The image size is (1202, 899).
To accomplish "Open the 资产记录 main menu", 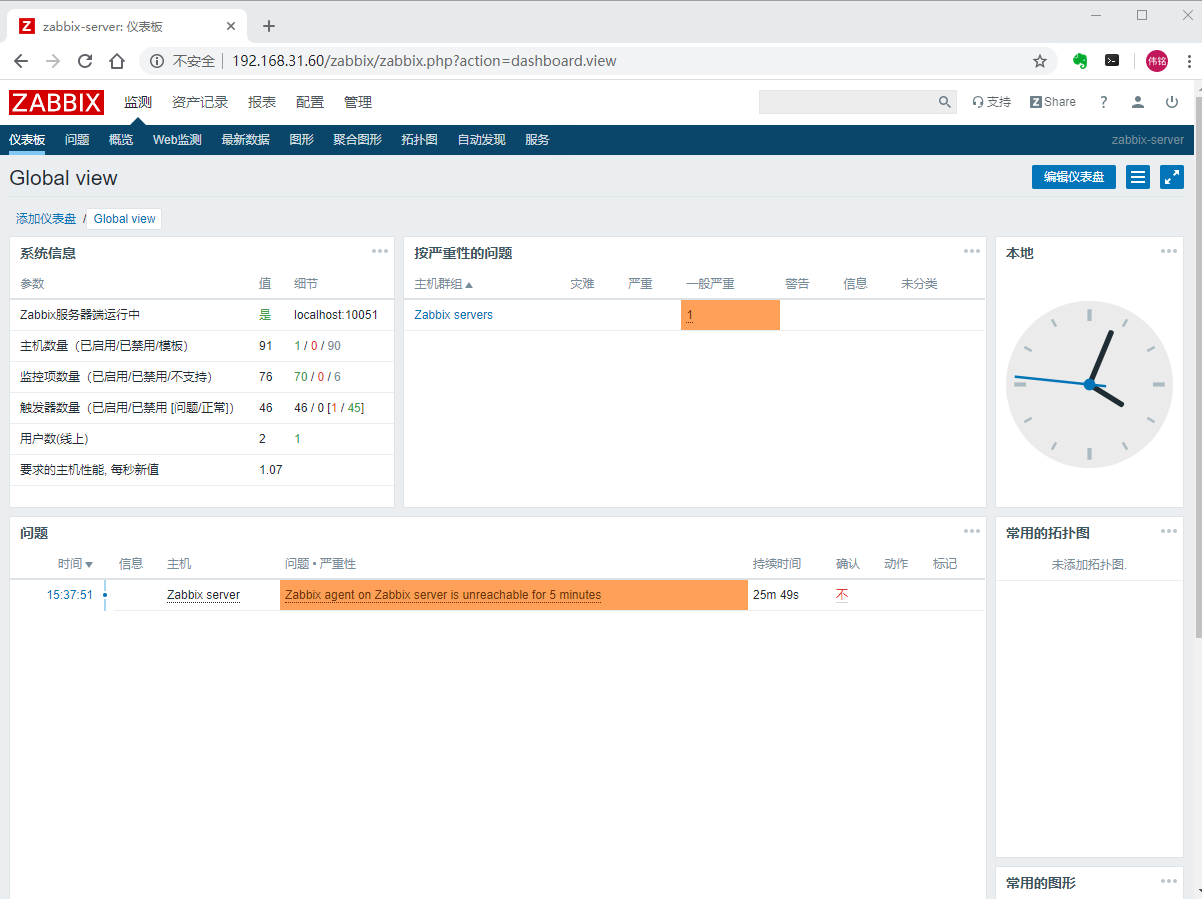I will tap(200, 102).
